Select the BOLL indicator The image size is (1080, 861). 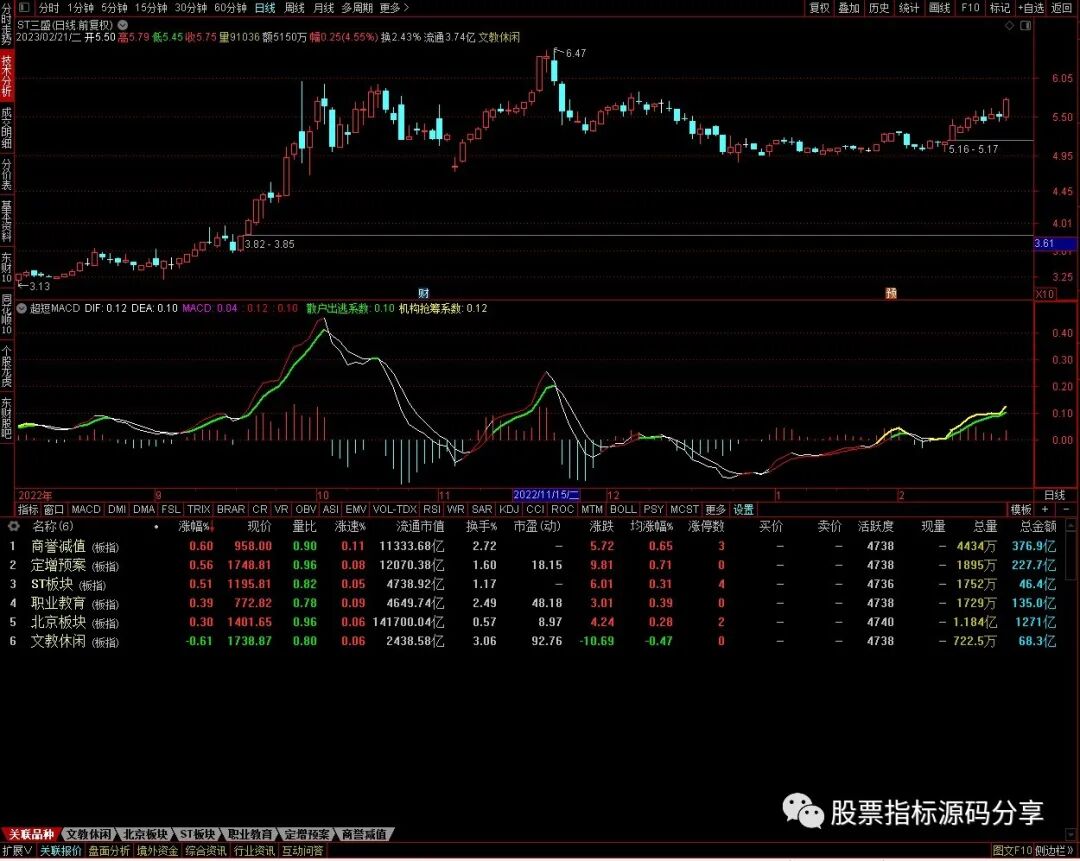(x=623, y=509)
